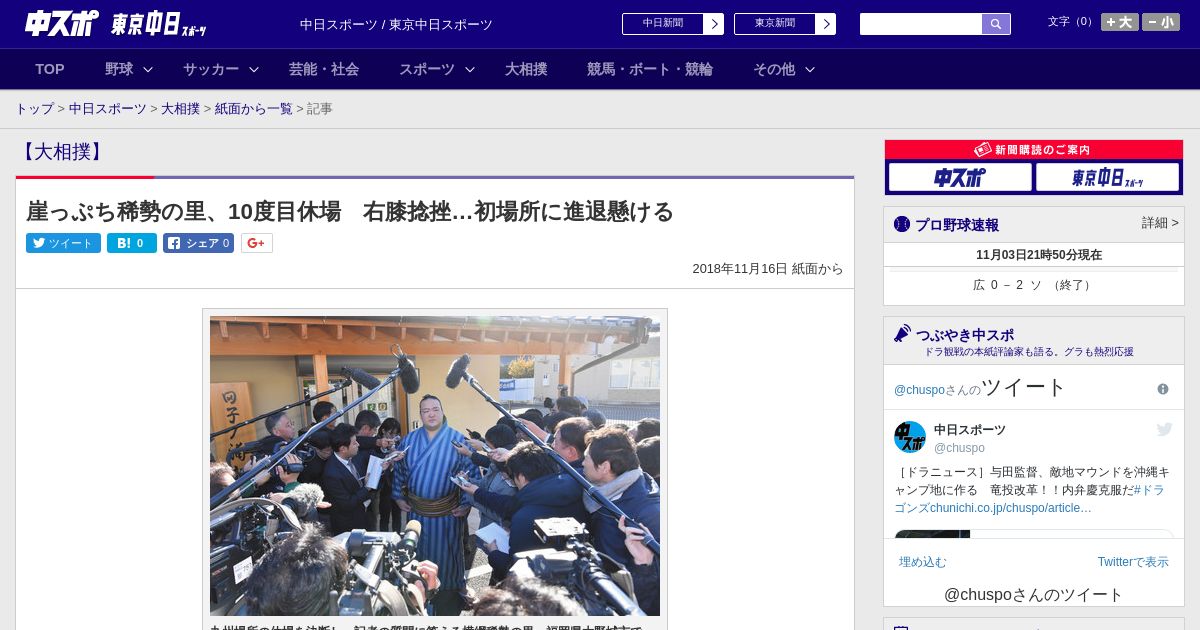
Task: Click arrow beside 東京新聞 button
Action: 826,24
